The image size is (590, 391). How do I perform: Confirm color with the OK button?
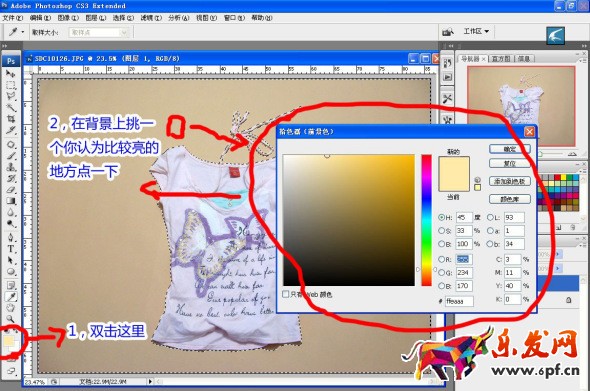coord(510,149)
